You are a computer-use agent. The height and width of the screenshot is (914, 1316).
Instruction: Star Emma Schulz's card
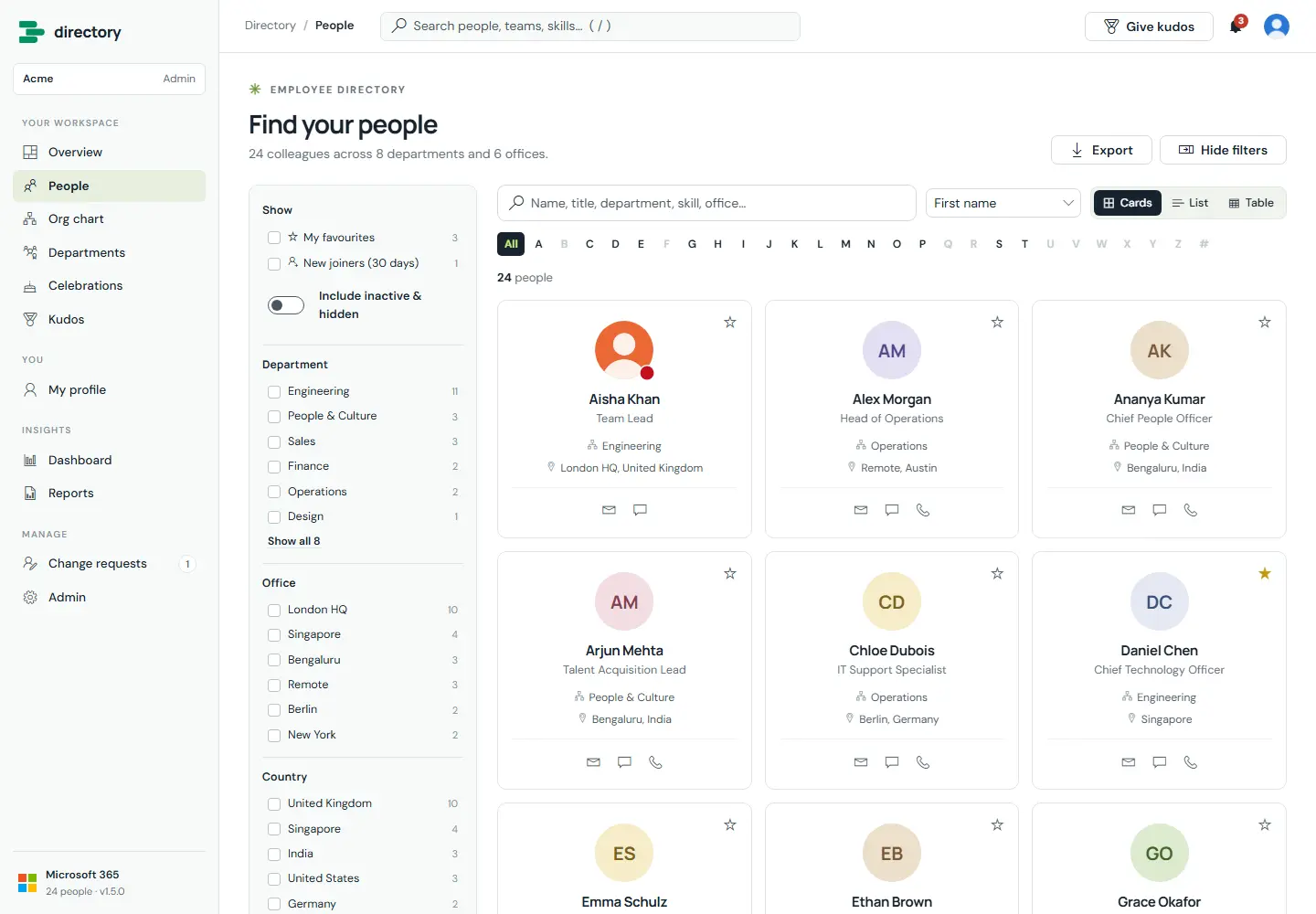(x=730, y=824)
